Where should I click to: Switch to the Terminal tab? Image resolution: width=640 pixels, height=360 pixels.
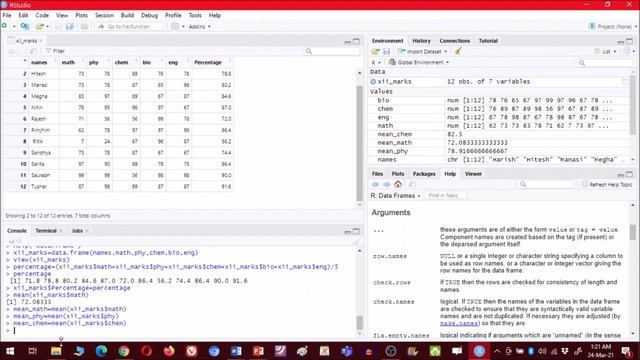point(46,231)
